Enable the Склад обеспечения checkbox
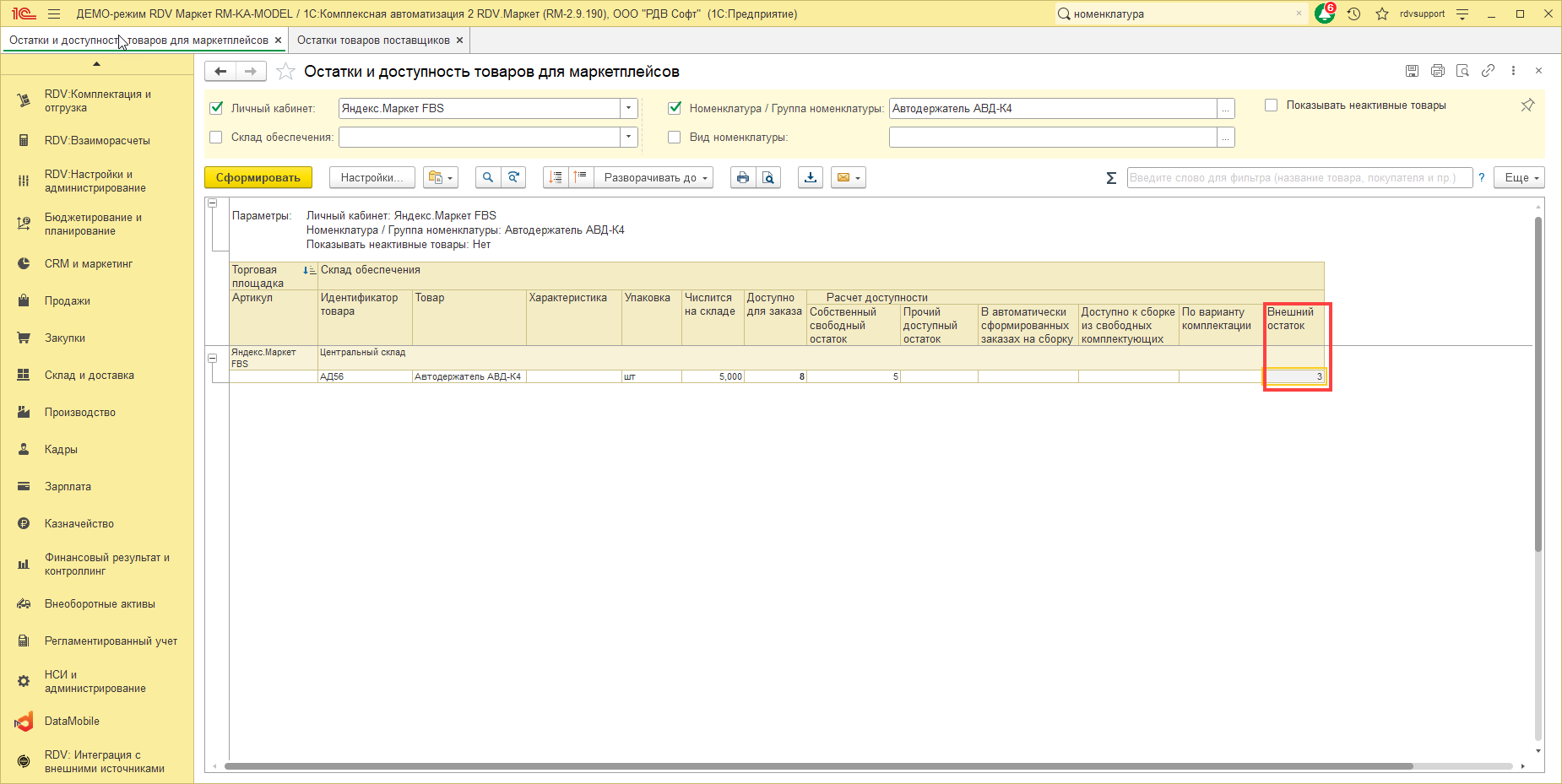This screenshot has height=784, width=1562. coord(216,137)
